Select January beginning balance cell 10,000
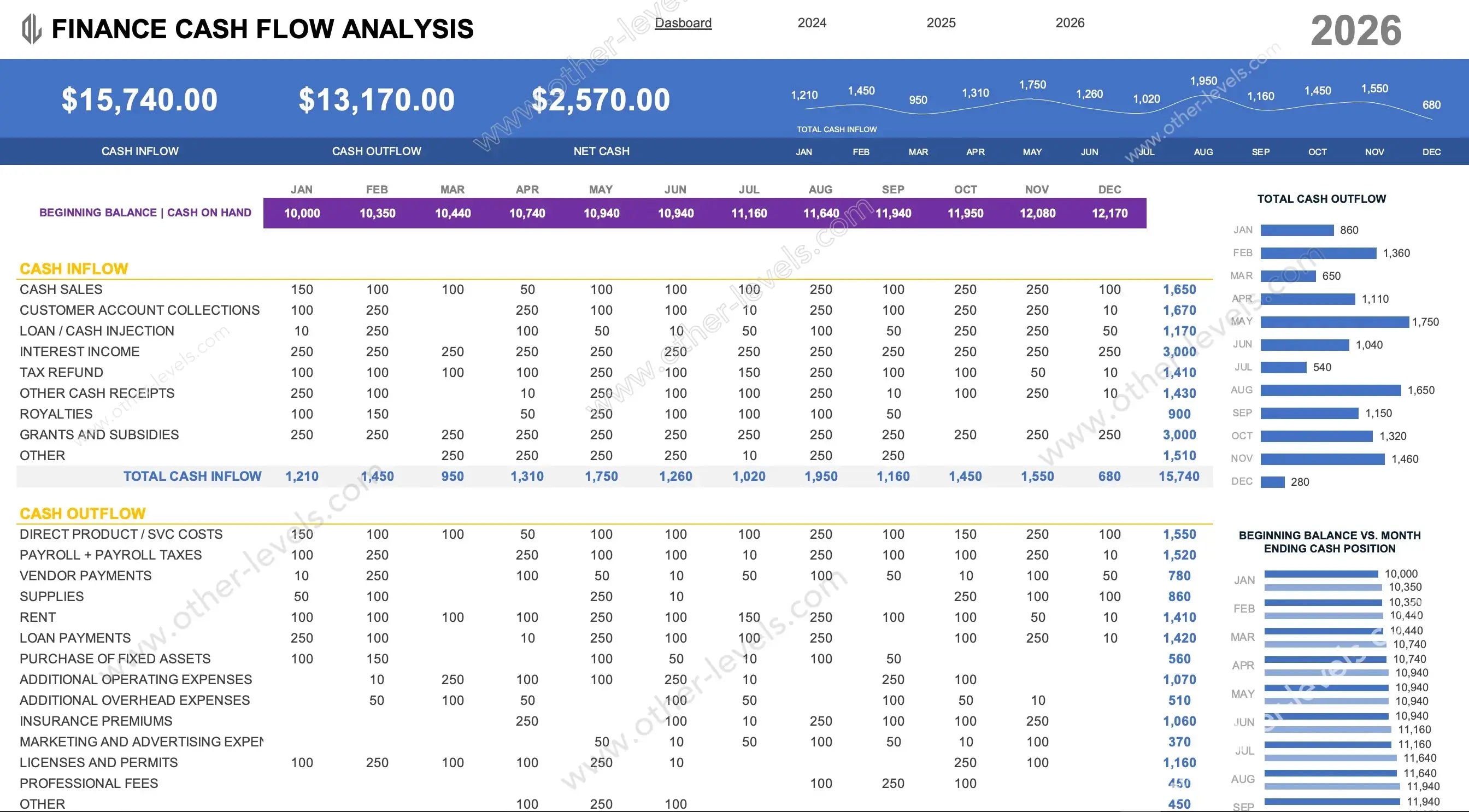 coord(302,213)
